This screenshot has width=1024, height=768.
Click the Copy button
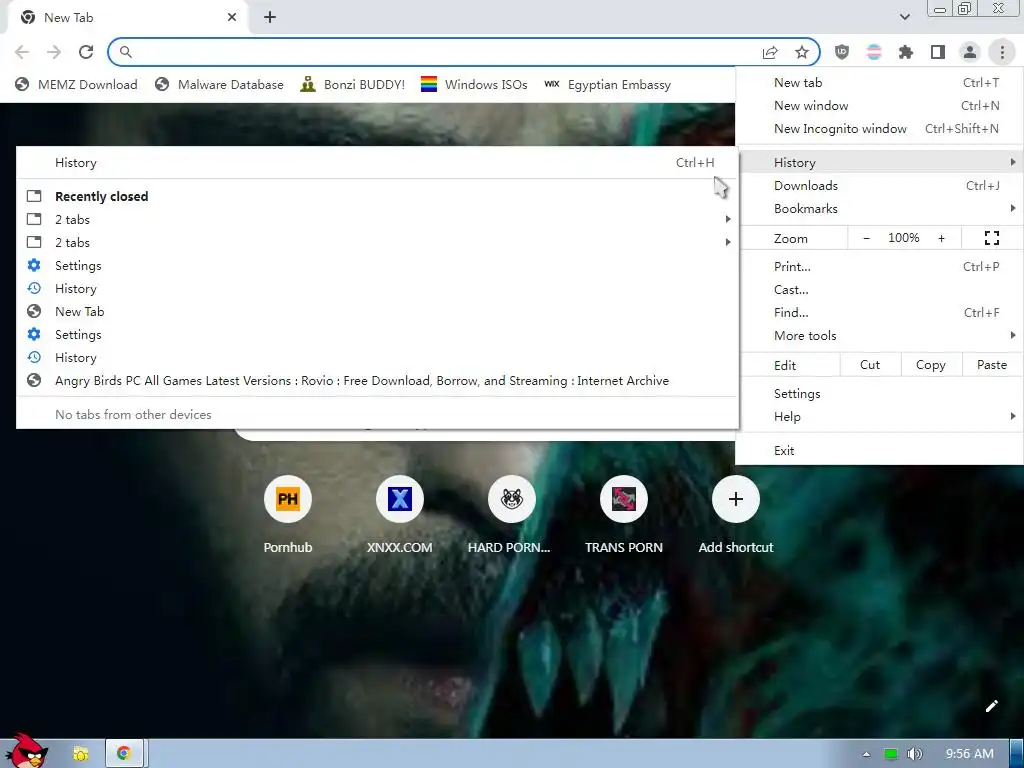(x=931, y=365)
